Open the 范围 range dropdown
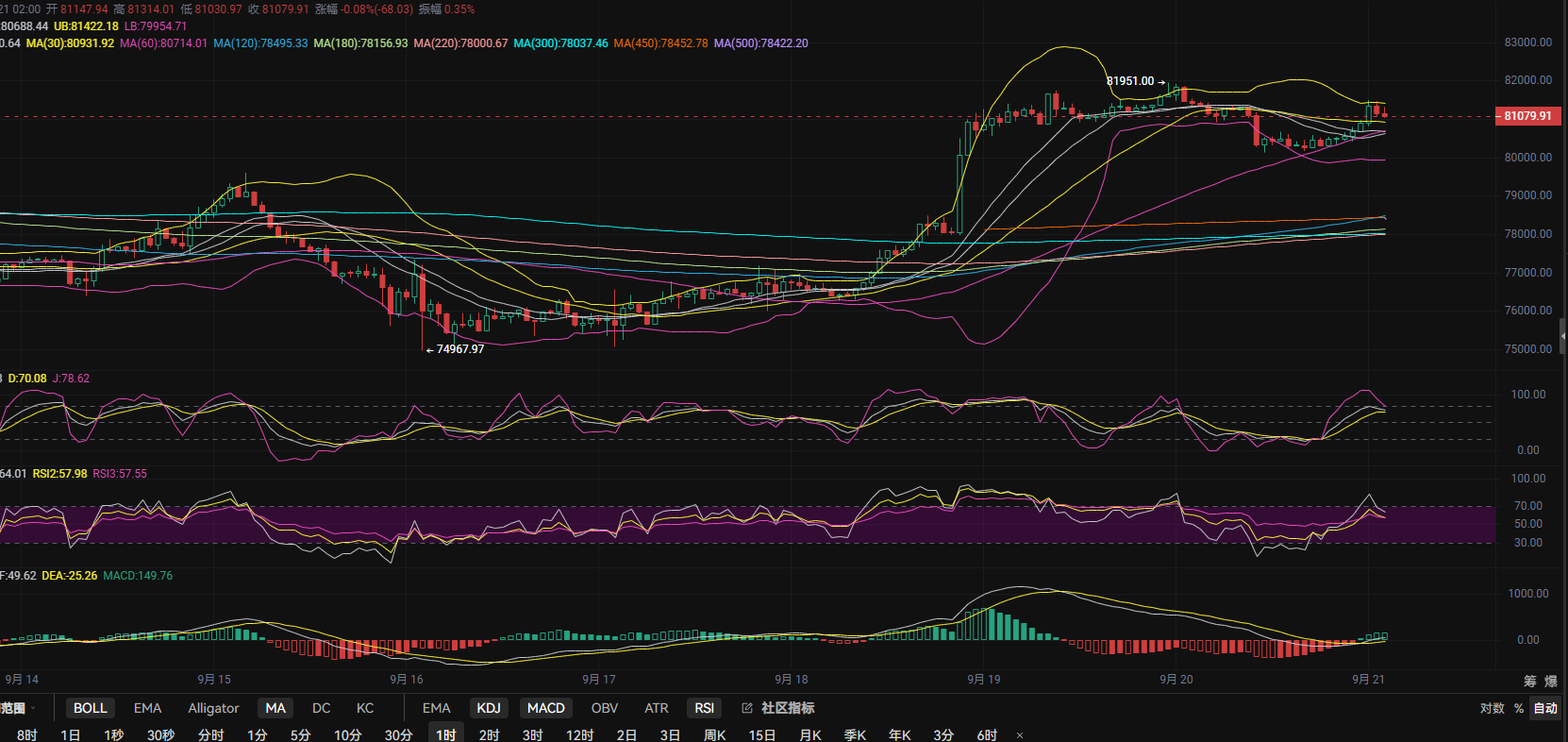Image resolution: width=1568 pixels, height=742 pixels. 17,708
